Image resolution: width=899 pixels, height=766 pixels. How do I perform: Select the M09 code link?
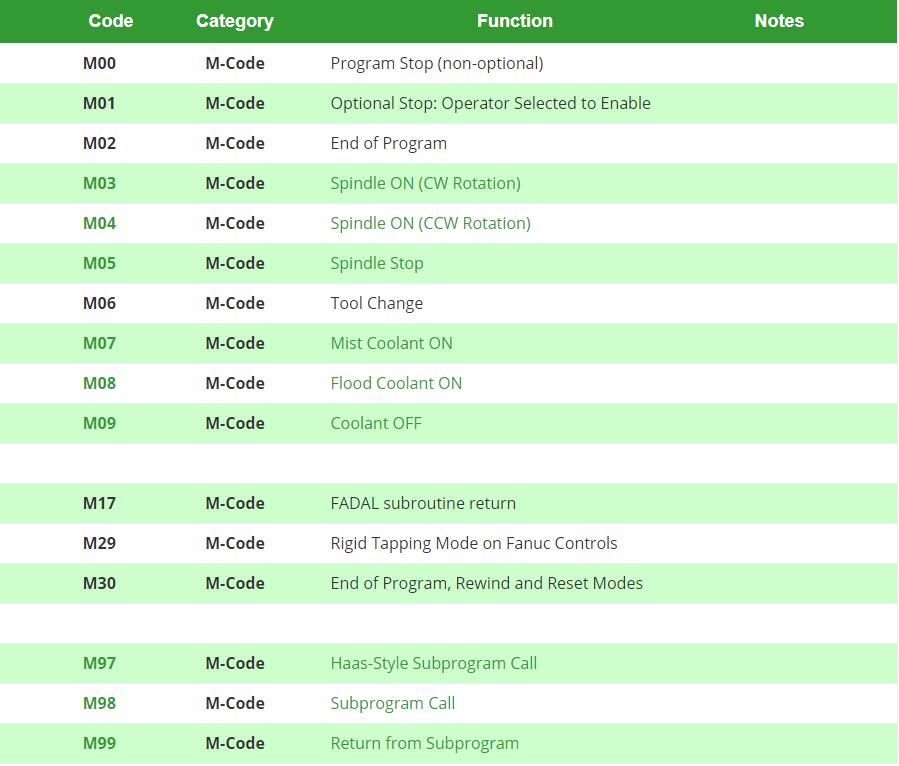(100, 423)
